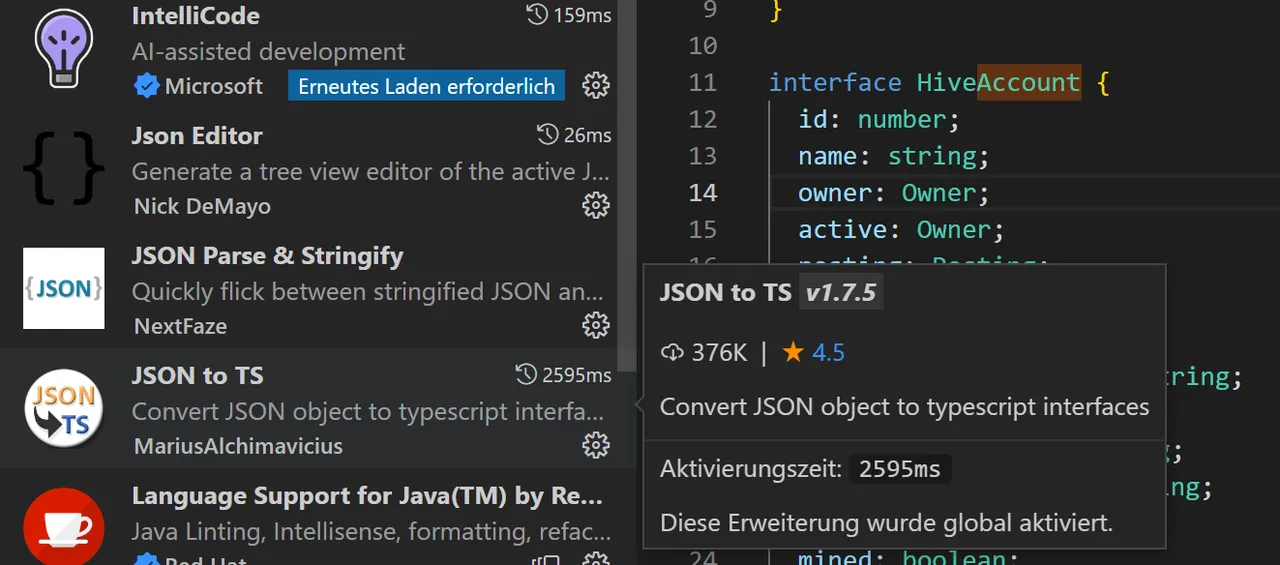The height and width of the screenshot is (565, 1280).
Task: Click the owner: Owner; code line
Action: (x=894, y=192)
